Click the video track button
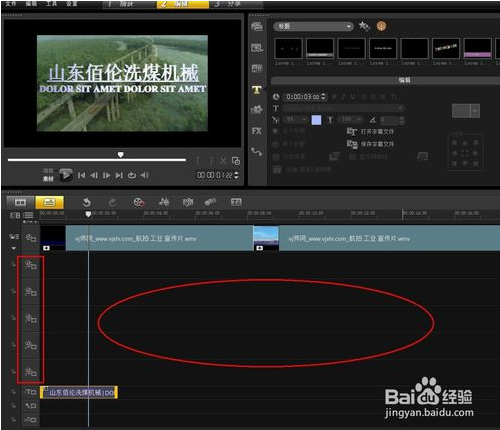The height and width of the screenshot is (430, 500). [31, 238]
